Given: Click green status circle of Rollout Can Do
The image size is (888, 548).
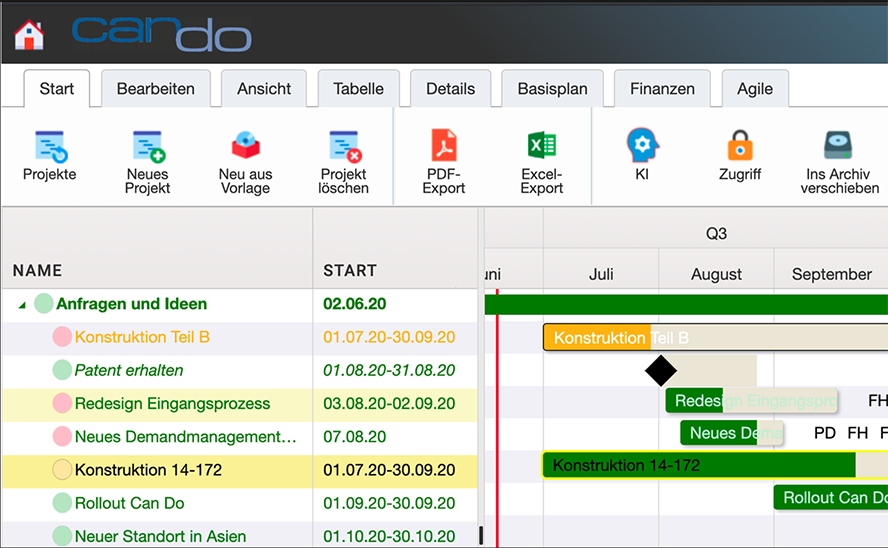Looking at the screenshot, I should (62, 503).
